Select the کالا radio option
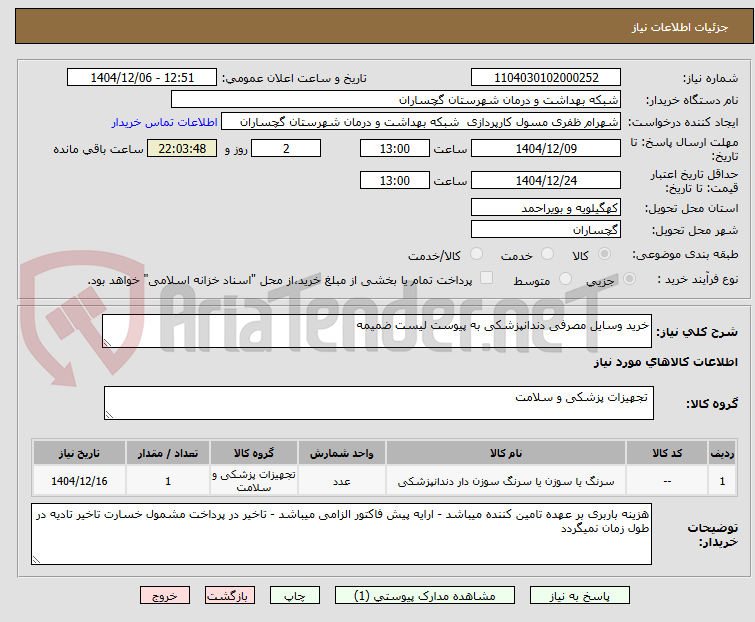This screenshot has height=622, width=755. click(x=604, y=254)
